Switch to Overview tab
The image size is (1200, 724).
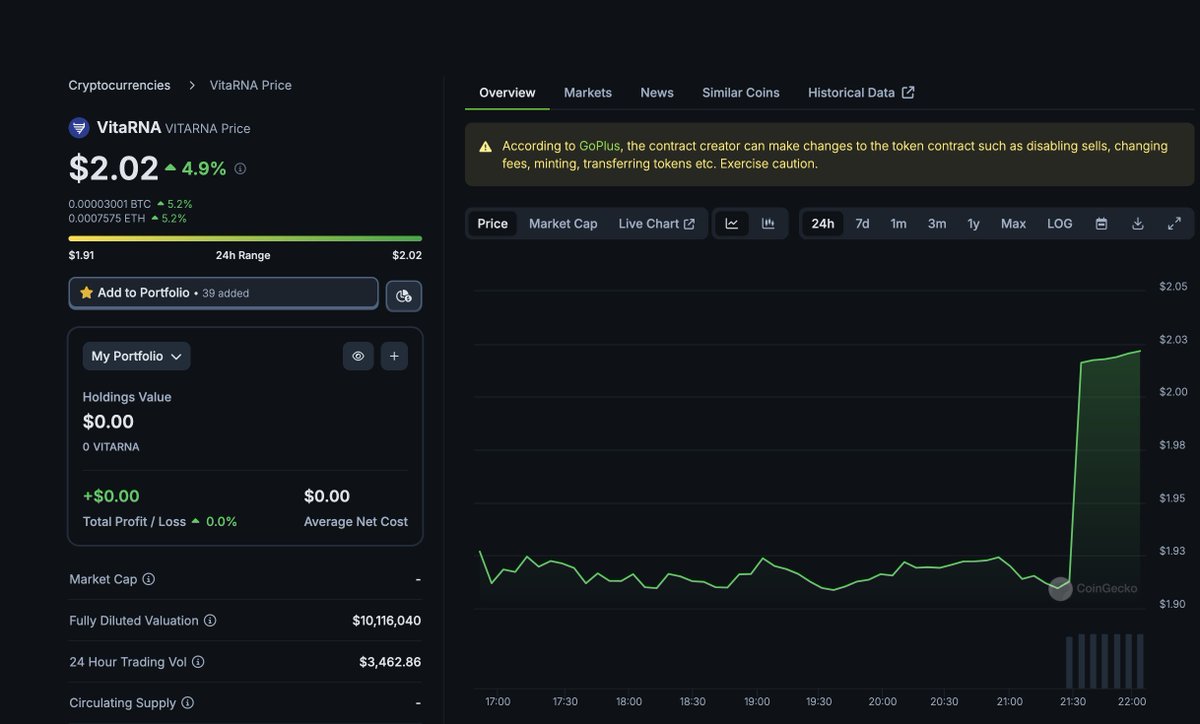(507, 93)
